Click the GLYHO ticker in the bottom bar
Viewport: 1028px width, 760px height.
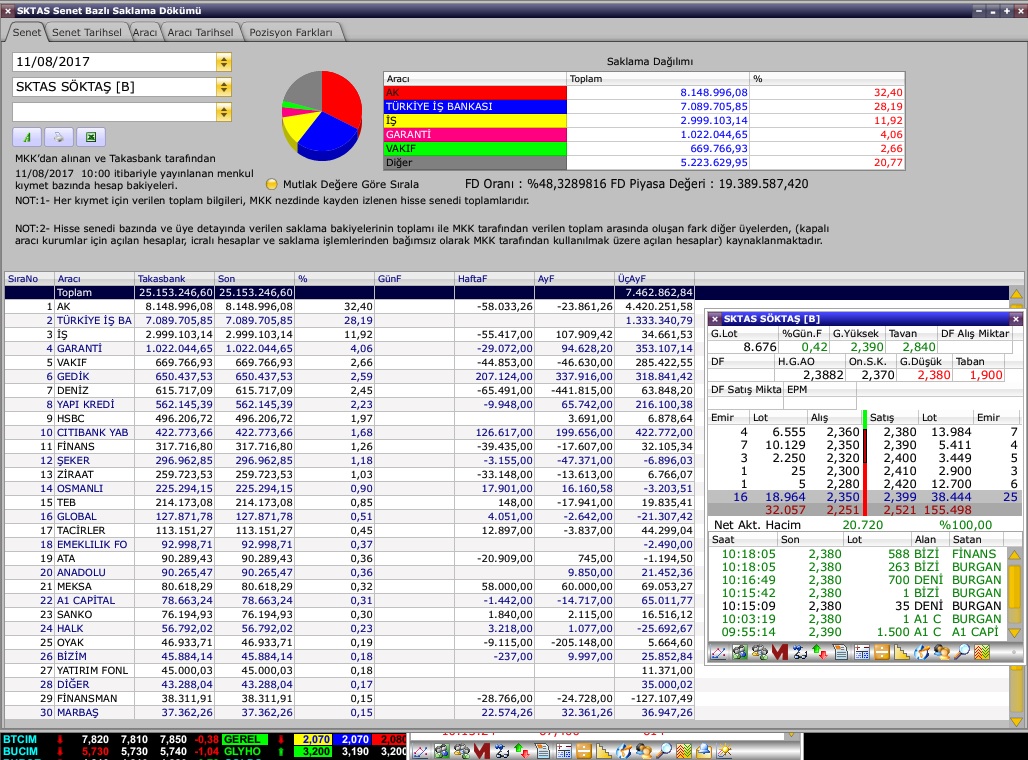(x=242, y=751)
